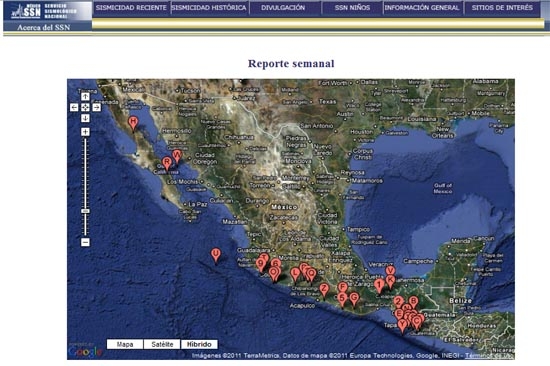Image resolution: width=550 pixels, height=366 pixels.
Task: Select earthquake marker R near California label
Action: coord(167,164)
